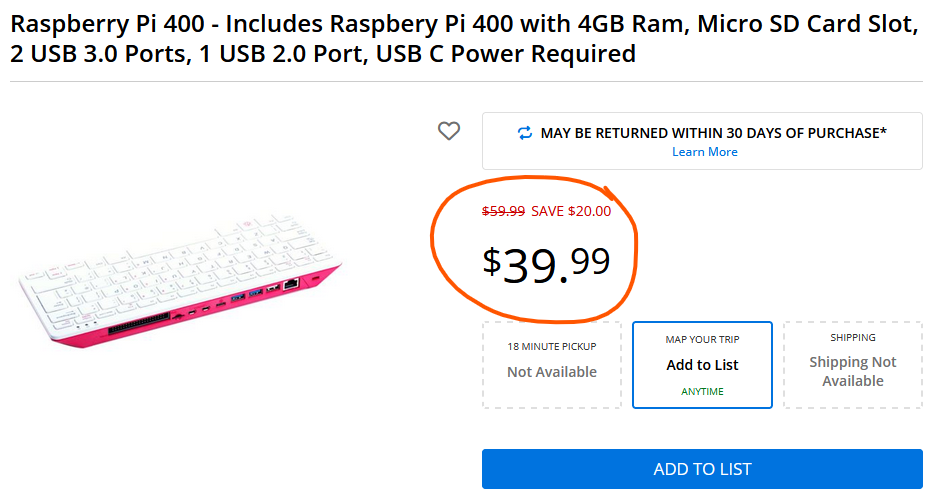
Task: Click the 18 MINUTE PICKUP heading
Action: pos(552,347)
